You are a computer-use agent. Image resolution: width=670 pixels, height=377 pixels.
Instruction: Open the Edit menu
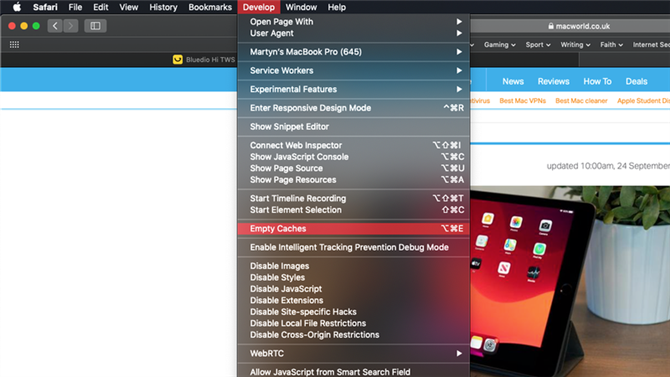[101, 7]
